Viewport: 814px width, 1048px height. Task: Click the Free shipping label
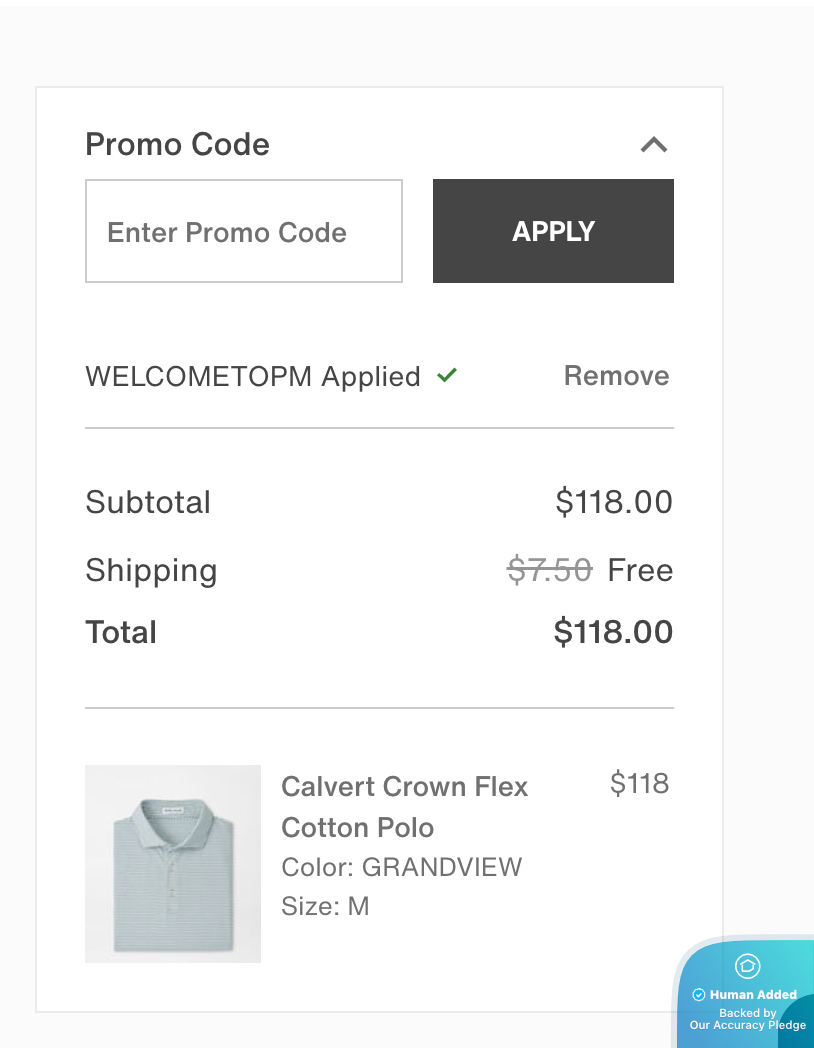point(640,570)
